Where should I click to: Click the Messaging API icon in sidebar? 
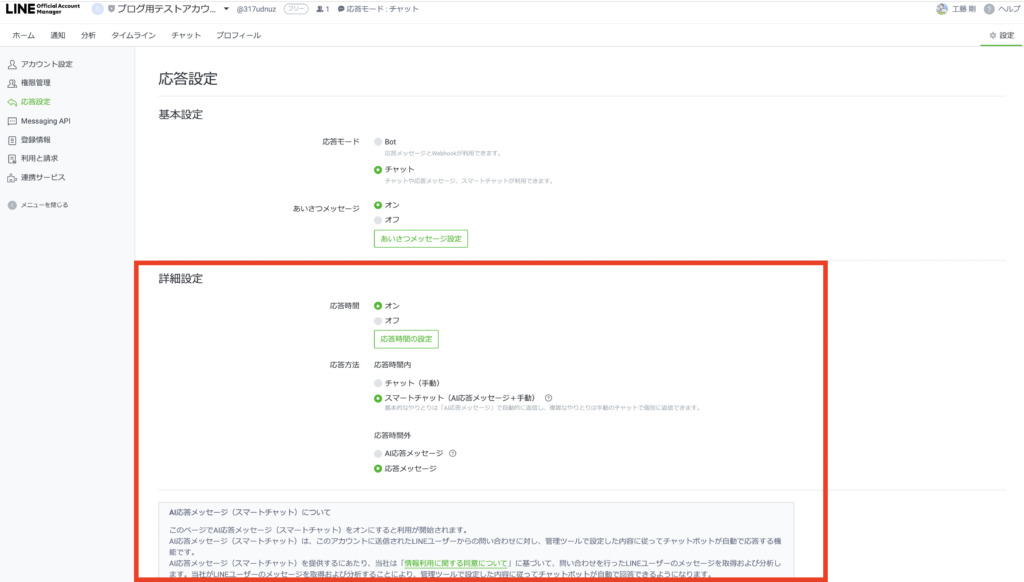(x=12, y=121)
